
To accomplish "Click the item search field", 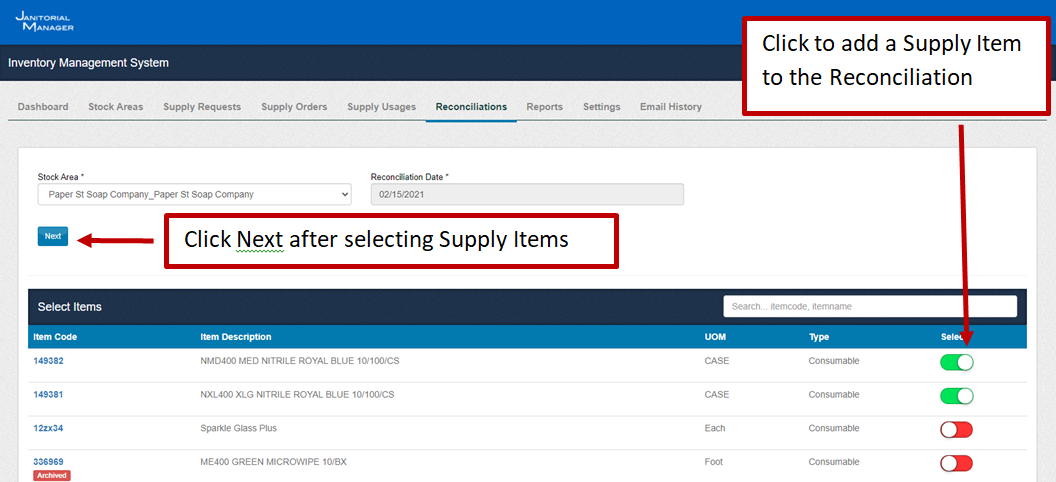I will coord(869,306).
